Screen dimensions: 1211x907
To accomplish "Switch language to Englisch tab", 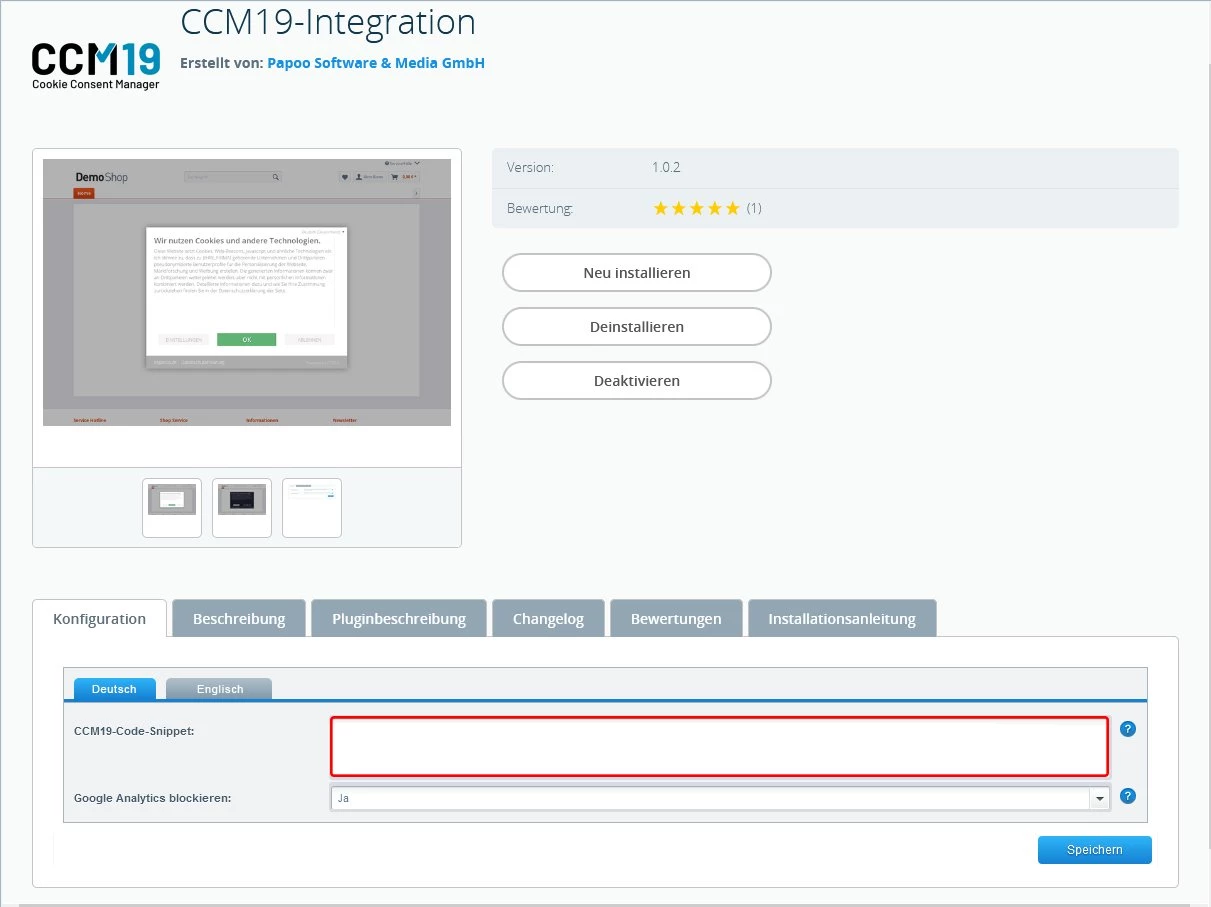I will coord(219,689).
